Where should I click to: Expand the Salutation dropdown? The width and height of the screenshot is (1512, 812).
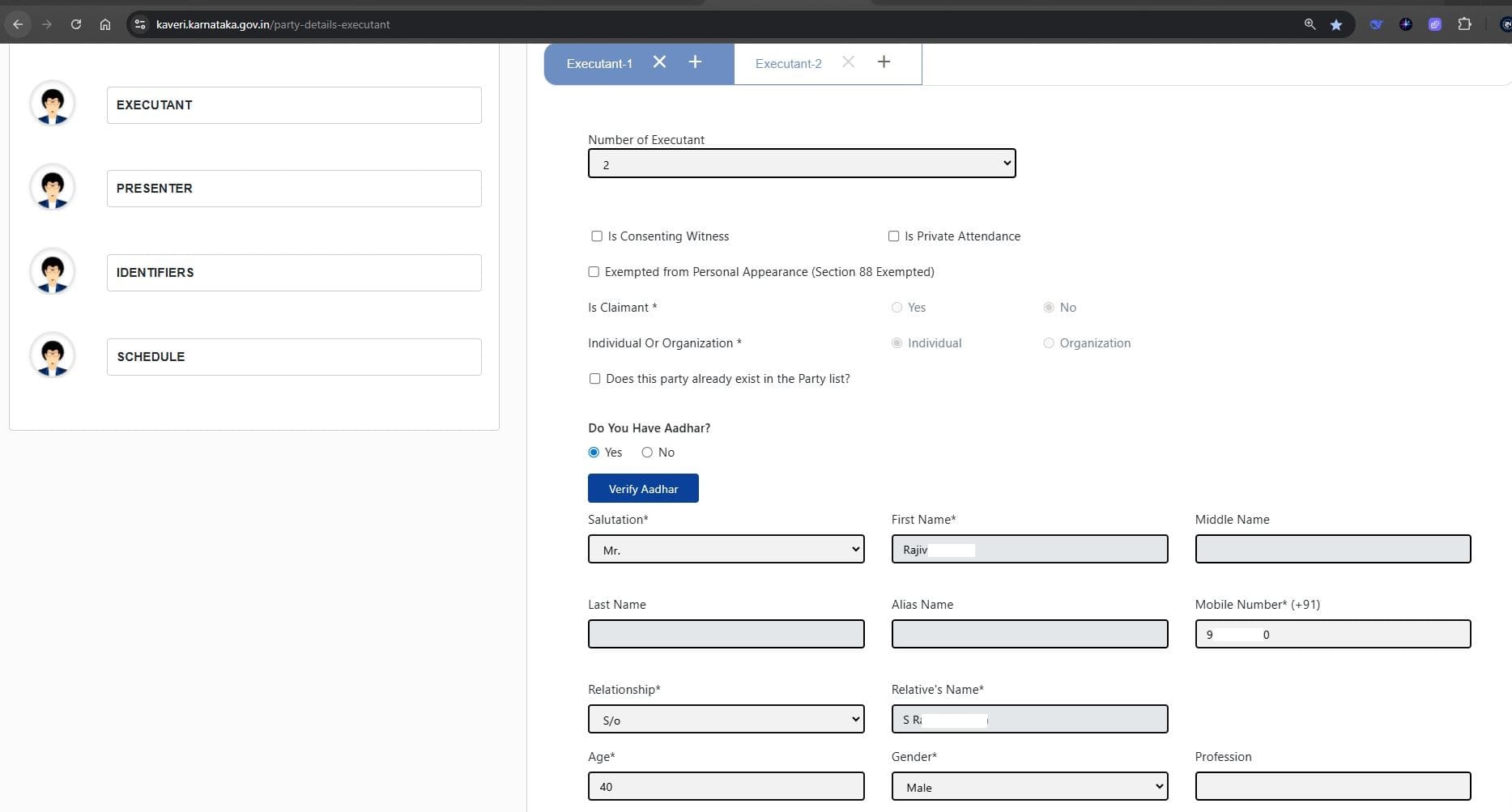pos(726,550)
